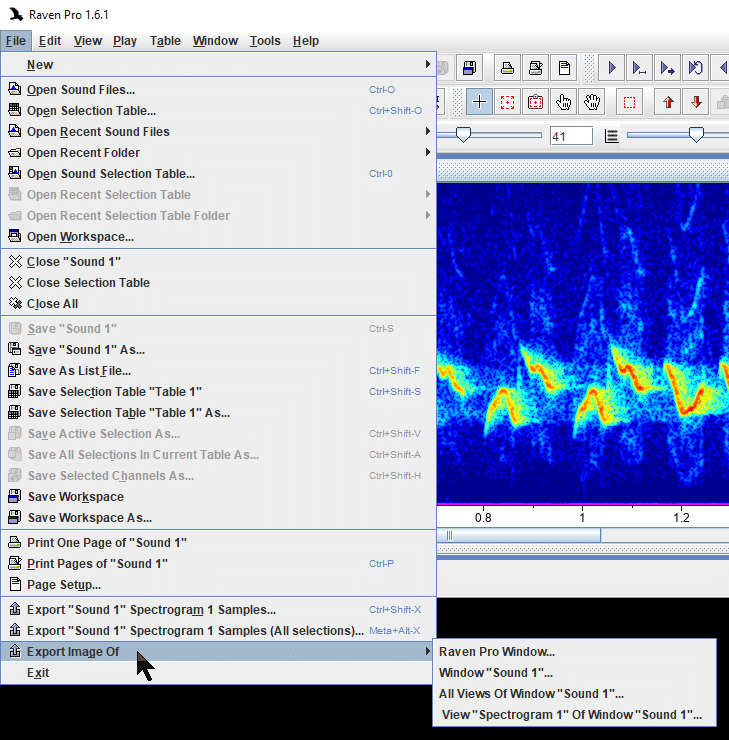Click the Open Sound Files menu item
This screenshot has width=729, height=740.
tap(218, 90)
